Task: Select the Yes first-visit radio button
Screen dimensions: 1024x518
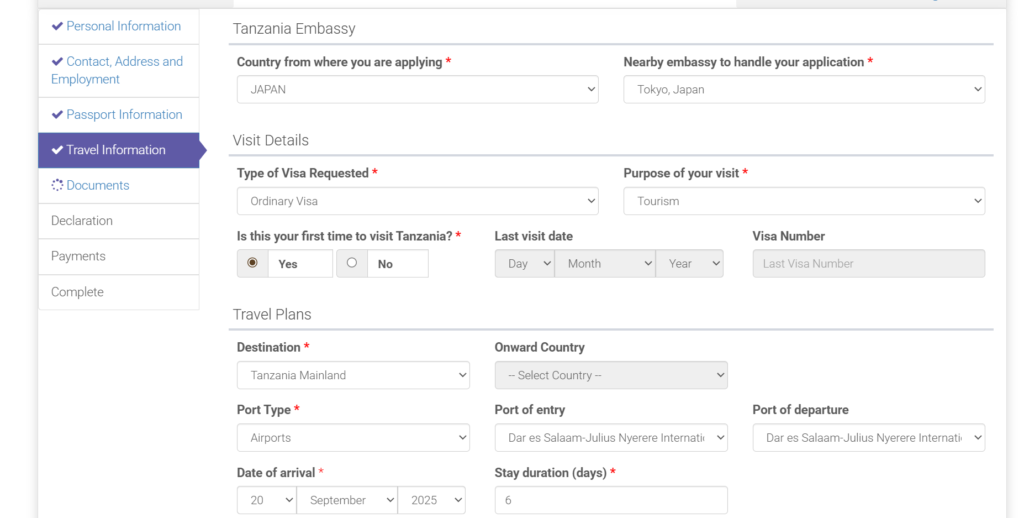Action: (x=252, y=263)
